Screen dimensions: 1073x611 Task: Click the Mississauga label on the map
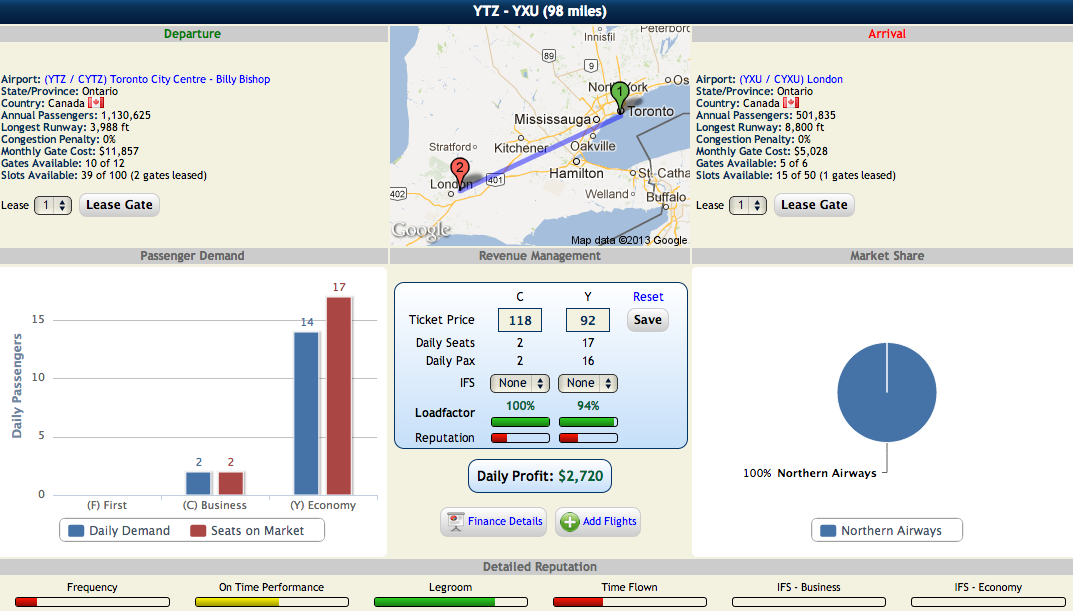coord(552,120)
